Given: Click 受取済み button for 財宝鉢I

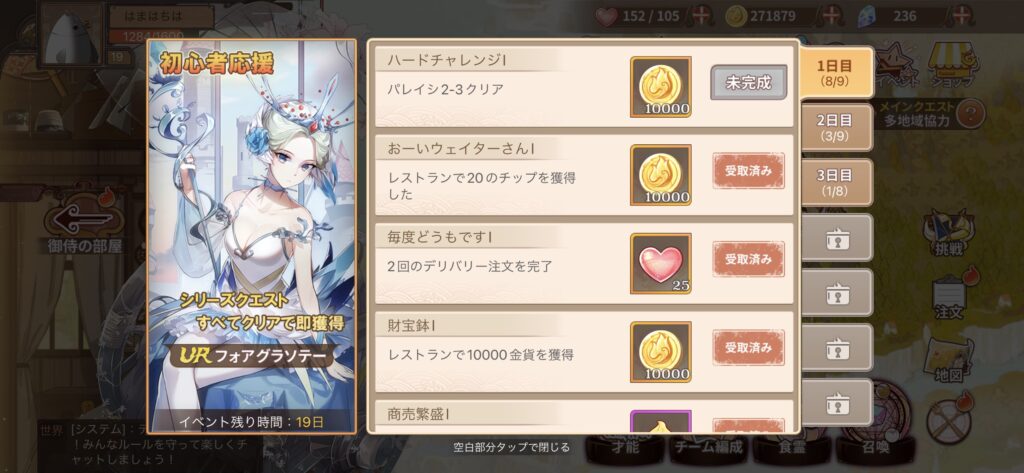Looking at the screenshot, I should click(x=748, y=348).
